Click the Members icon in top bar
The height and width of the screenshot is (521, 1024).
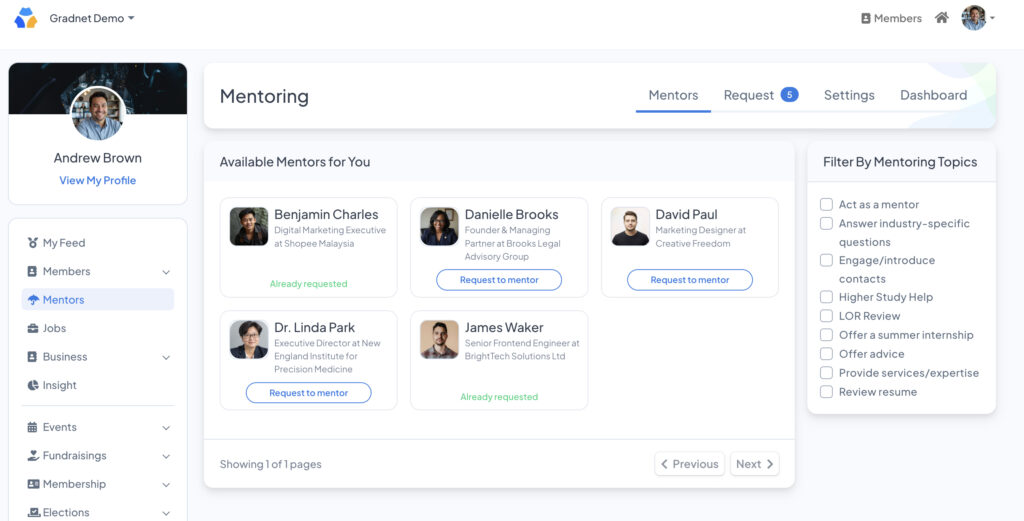point(866,18)
